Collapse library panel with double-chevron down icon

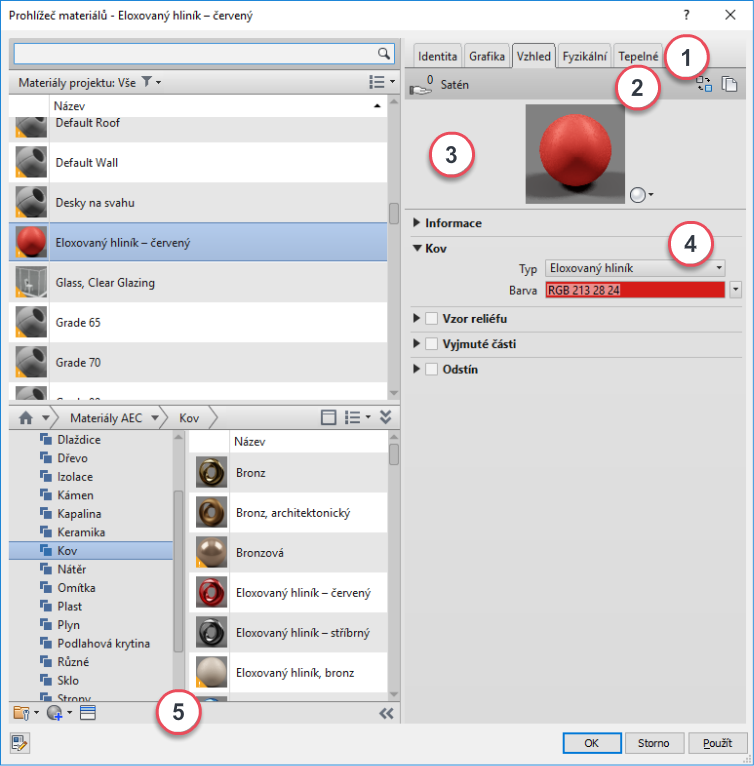(x=386, y=417)
